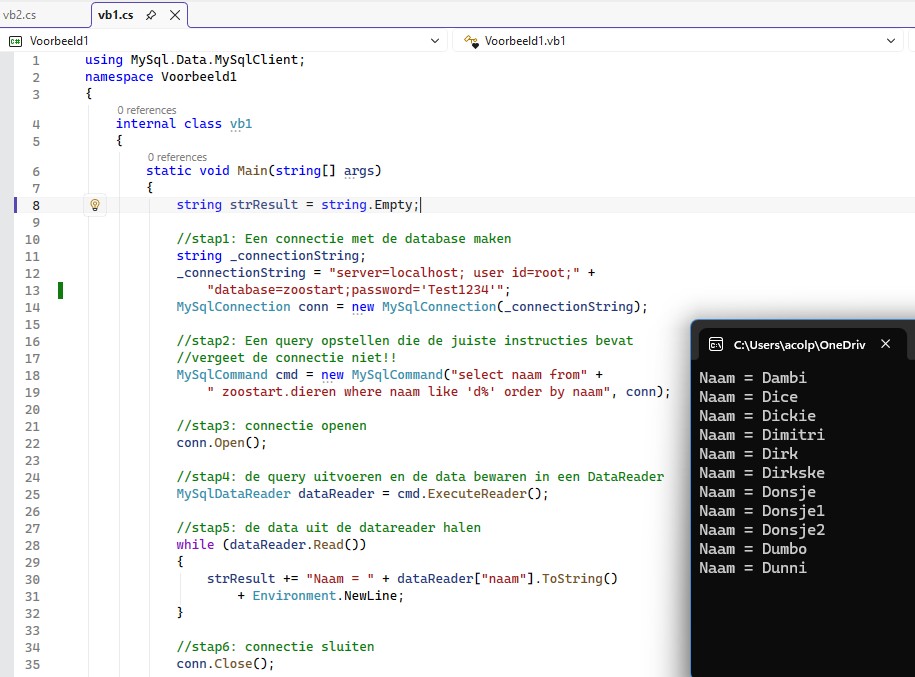Click line number 8 in the gutter
This screenshot has height=677, width=915.
tap(36, 205)
